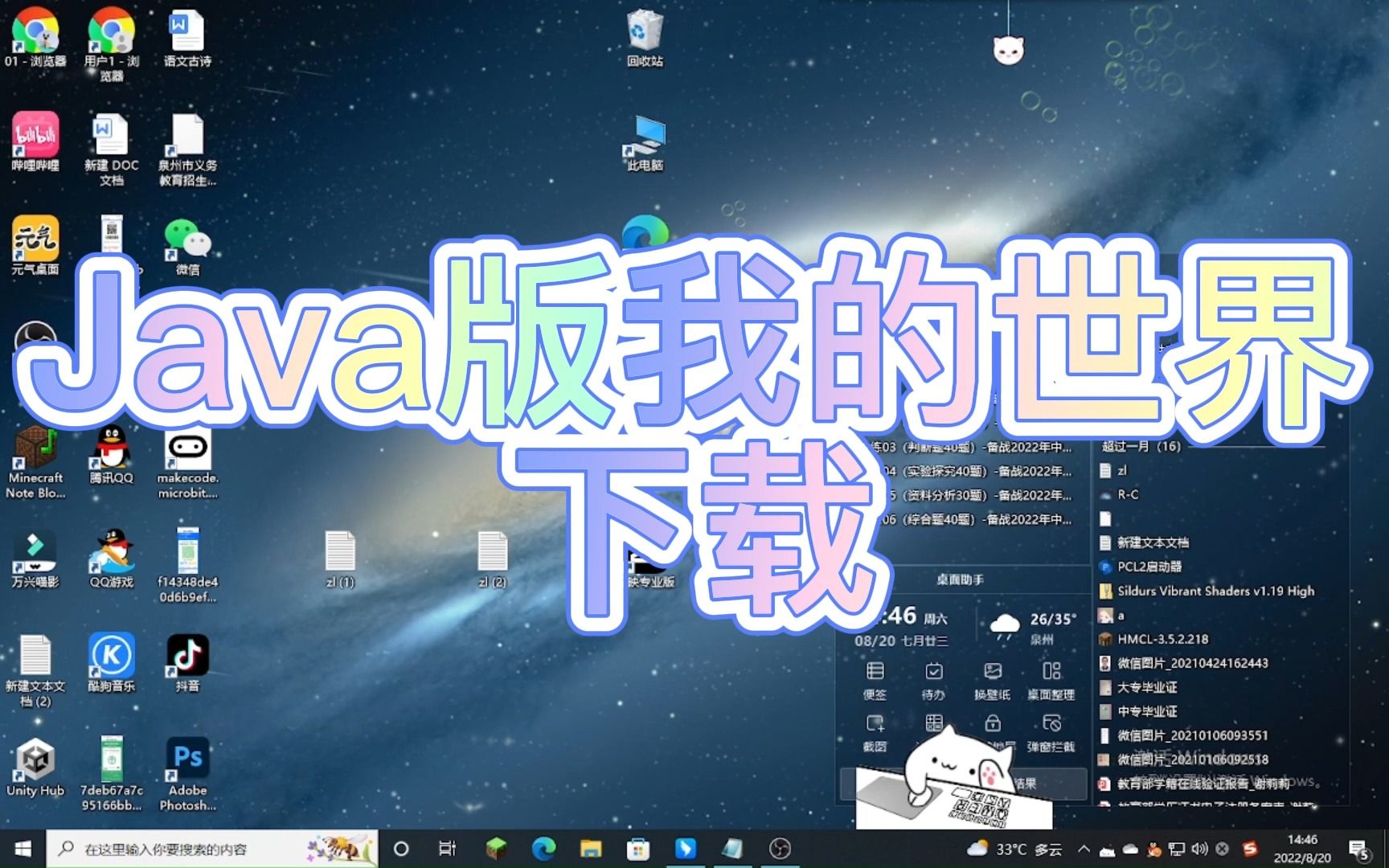This screenshot has height=868, width=1389.
Task: Click 桌面整理 desktop organize button
Action: click(x=1051, y=680)
